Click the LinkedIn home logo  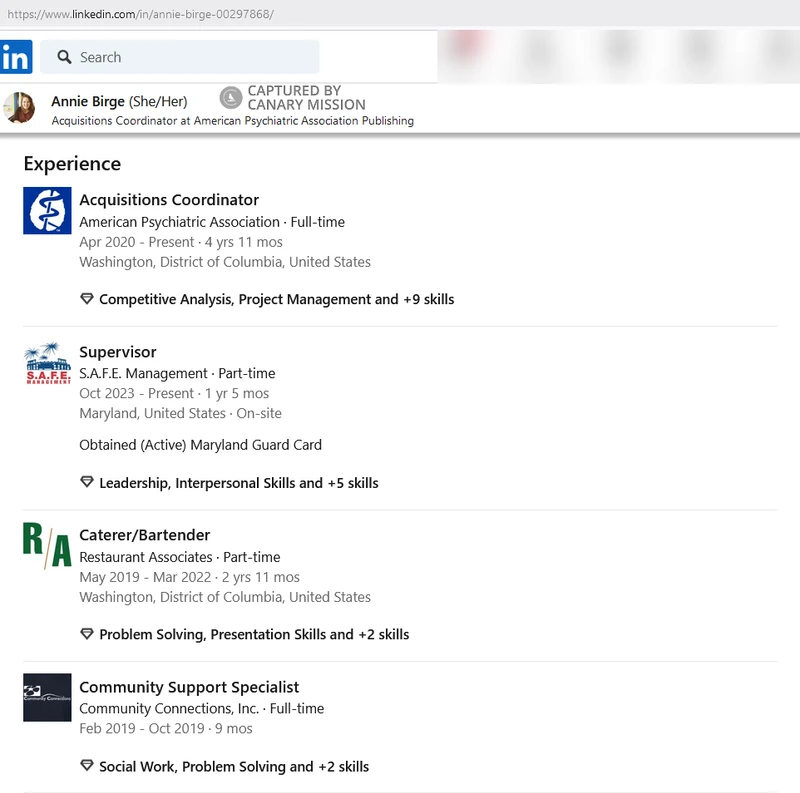click(16, 57)
